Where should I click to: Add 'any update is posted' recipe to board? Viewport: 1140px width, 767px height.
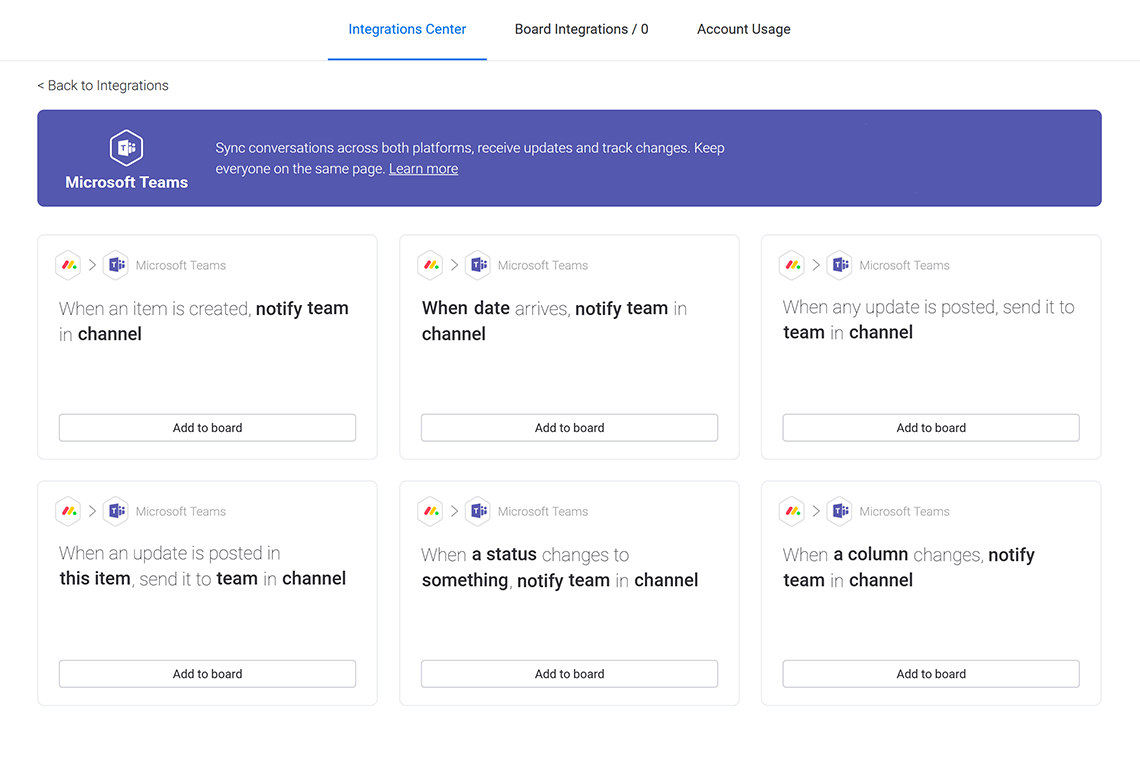[x=930, y=427]
